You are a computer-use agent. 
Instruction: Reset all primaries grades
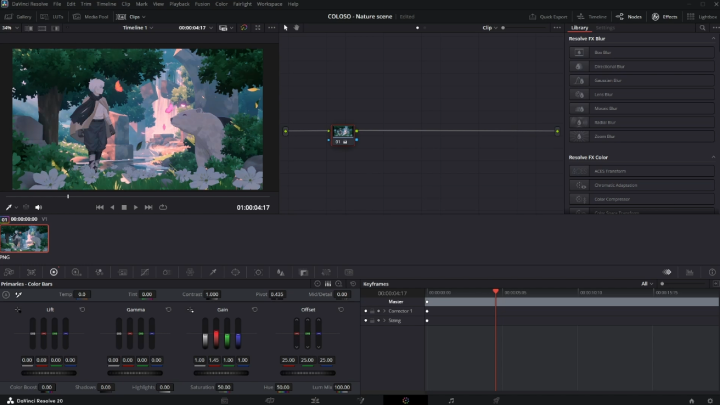pos(353,284)
